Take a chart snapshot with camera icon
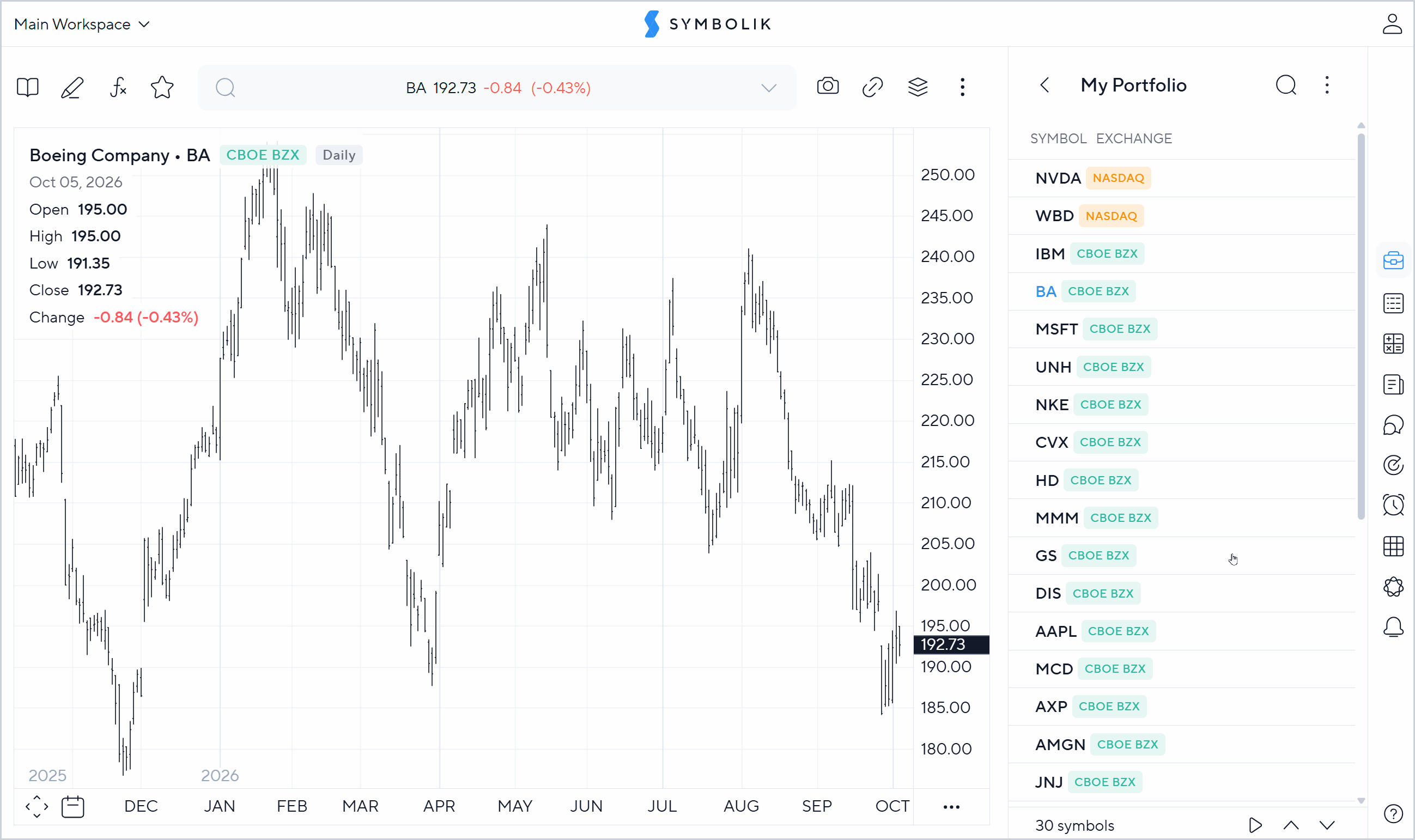 coord(828,87)
